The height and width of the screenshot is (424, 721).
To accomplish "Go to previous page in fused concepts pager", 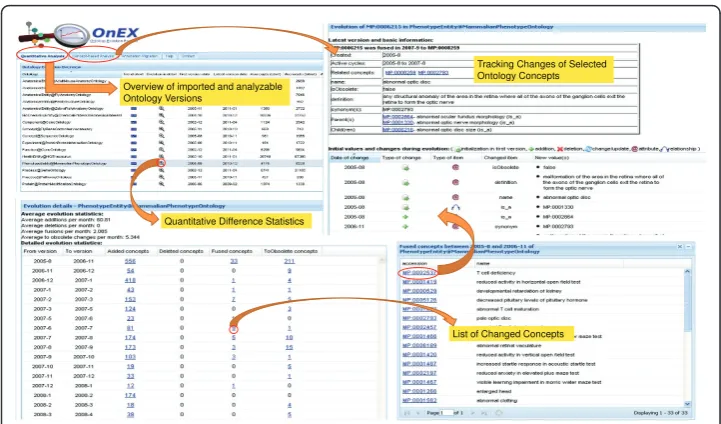I will click(418, 413).
